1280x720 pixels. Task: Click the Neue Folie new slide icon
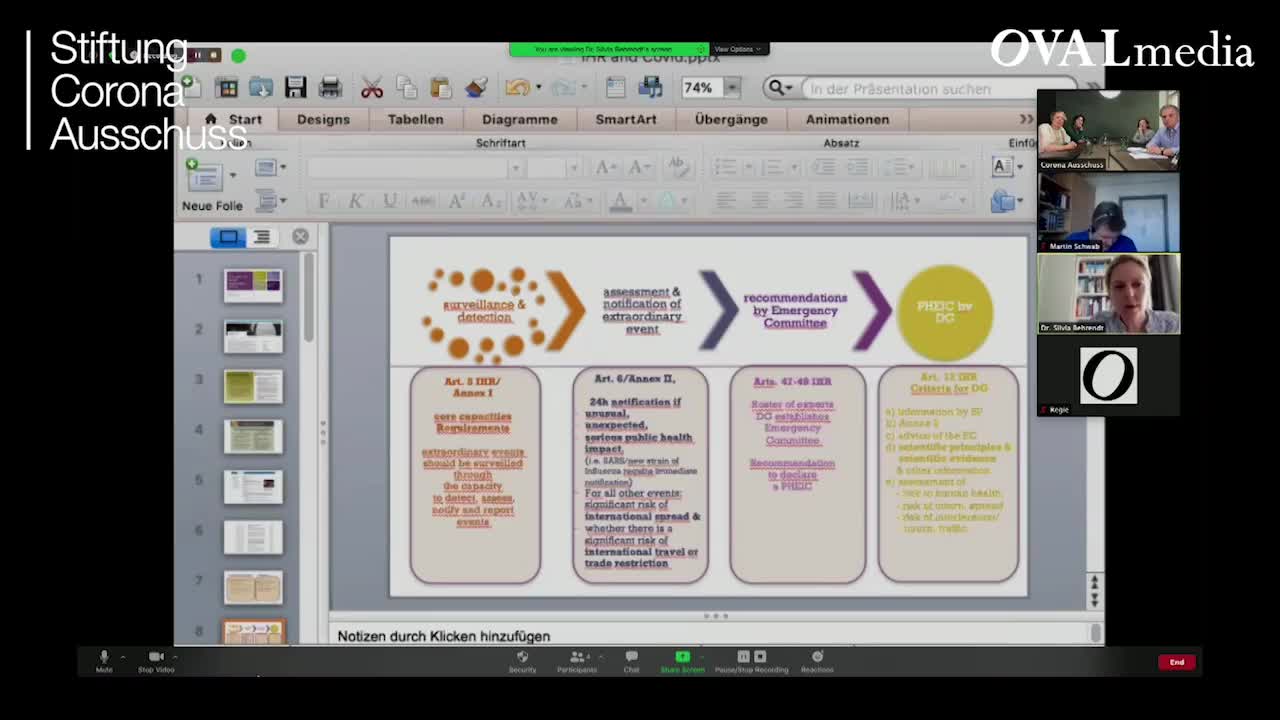point(204,176)
